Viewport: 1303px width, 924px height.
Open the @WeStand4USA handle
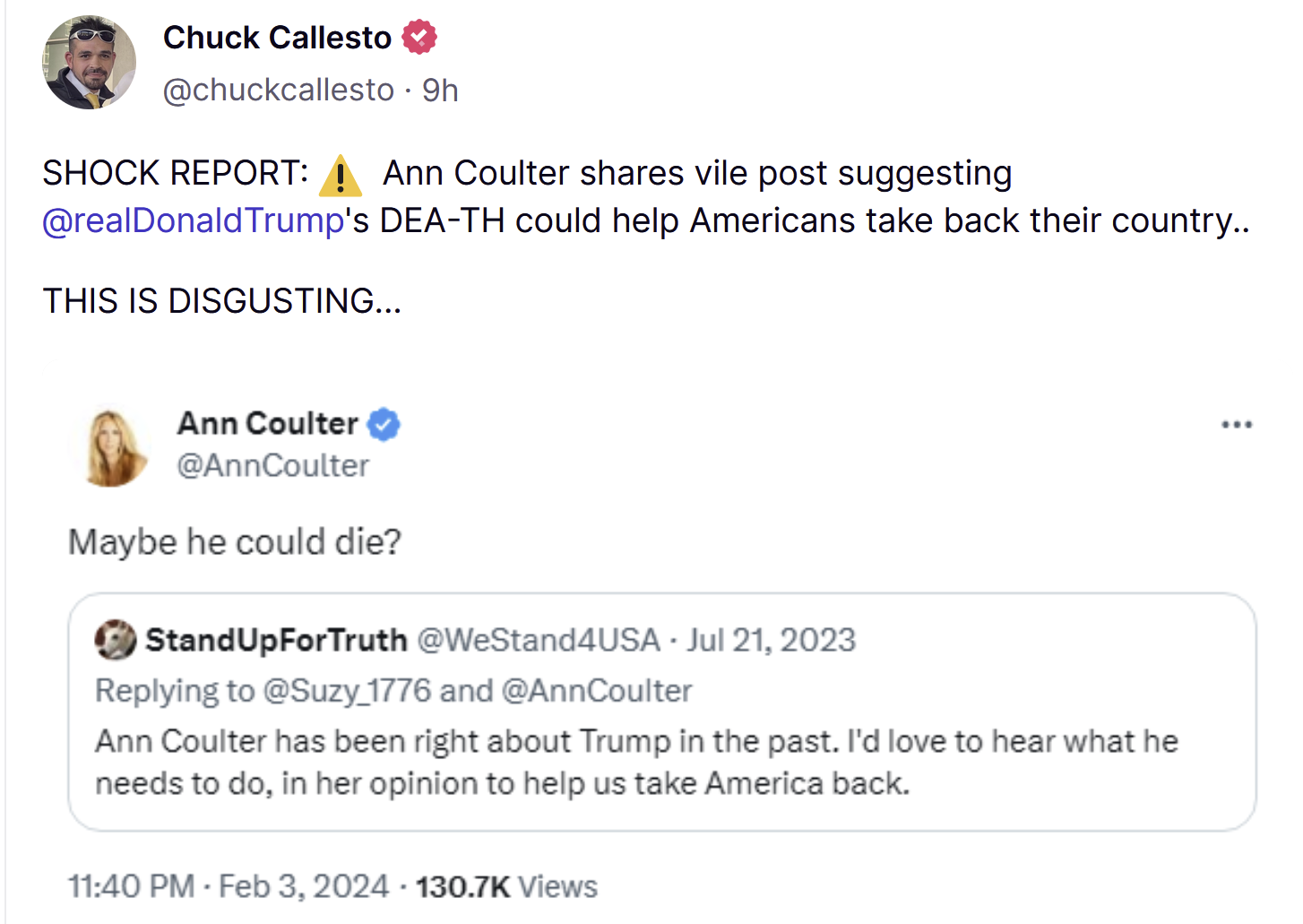(x=539, y=640)
